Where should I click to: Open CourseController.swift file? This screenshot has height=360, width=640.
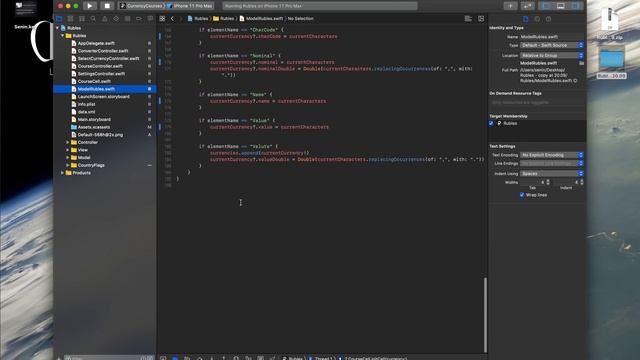coord(100,66)
